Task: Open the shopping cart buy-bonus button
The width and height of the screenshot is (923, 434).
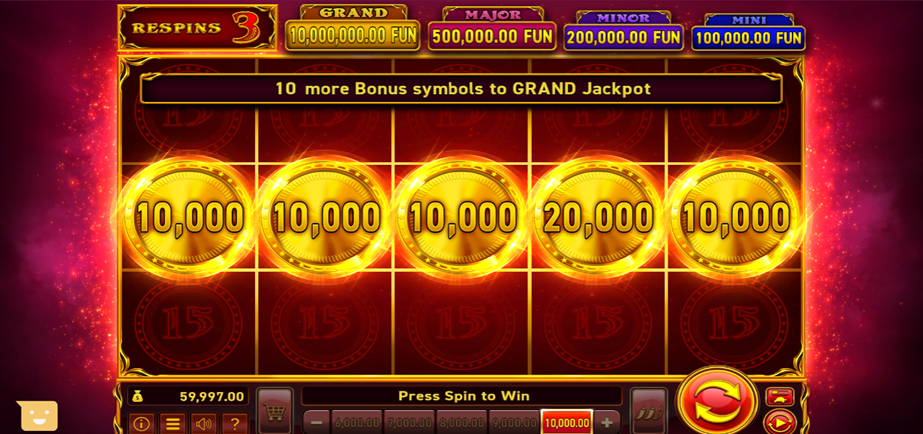Action: pyautogui.click(x=275, y=410)
